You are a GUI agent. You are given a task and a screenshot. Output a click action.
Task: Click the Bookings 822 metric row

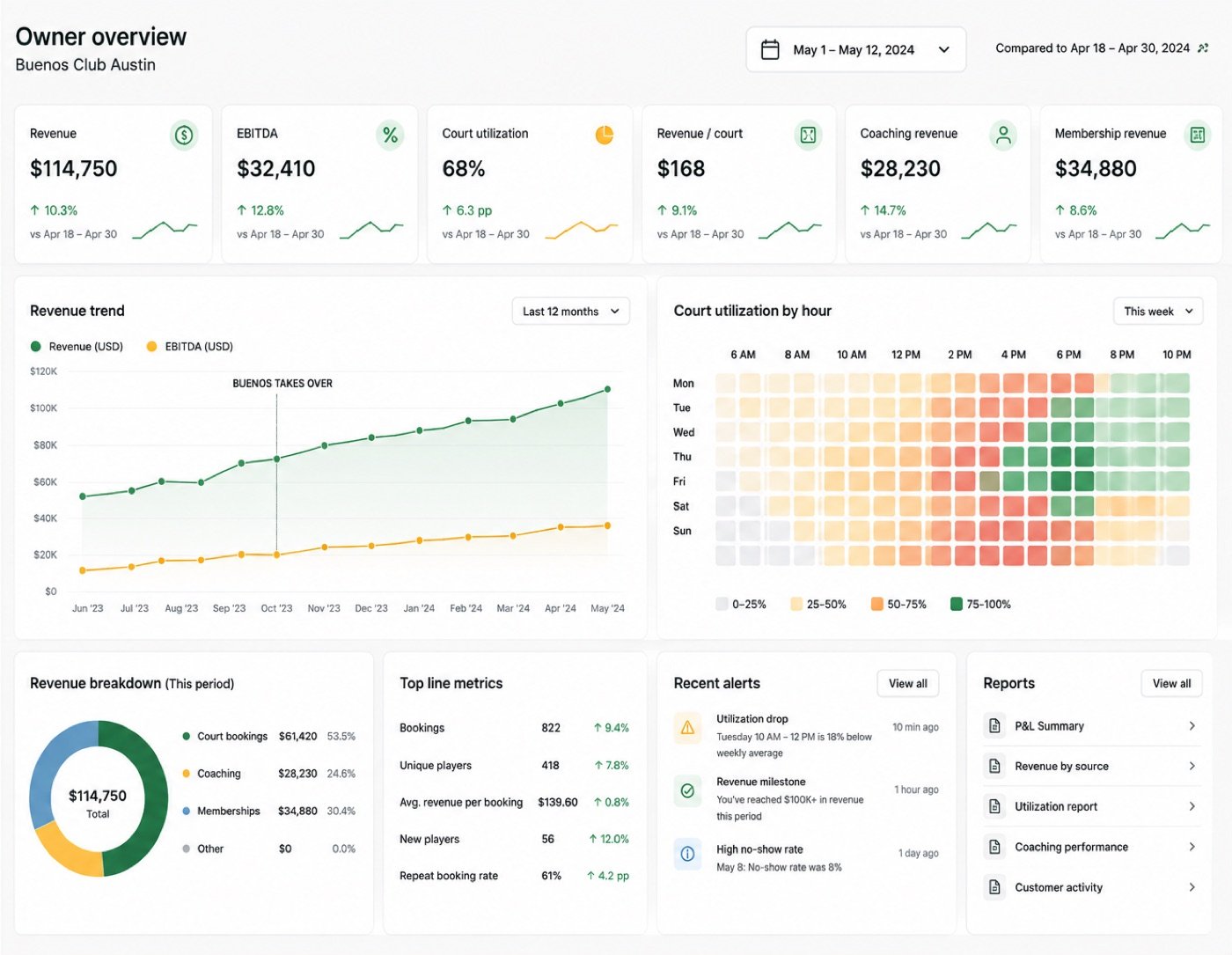514,728
